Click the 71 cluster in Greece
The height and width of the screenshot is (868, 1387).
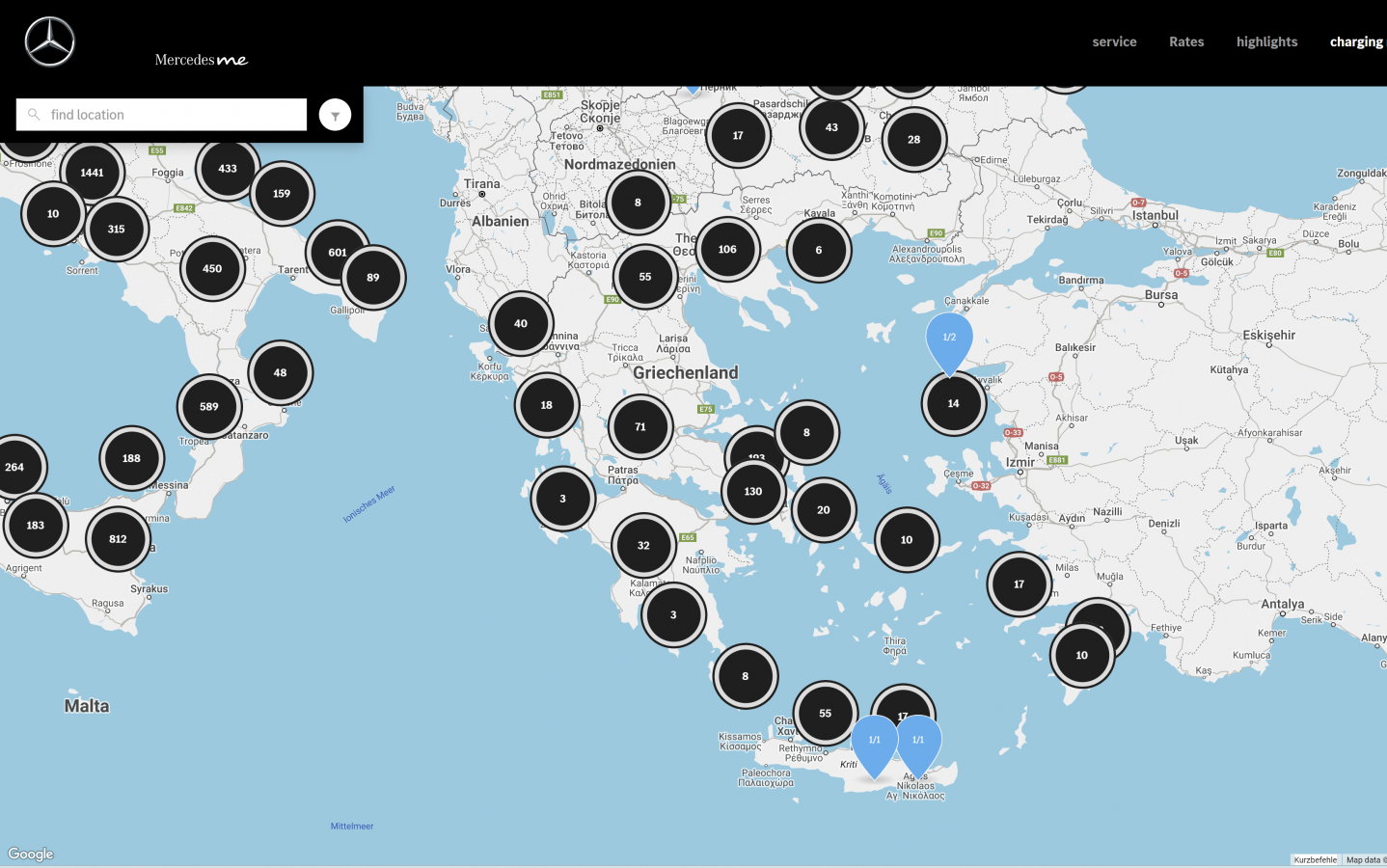(640, 426)
